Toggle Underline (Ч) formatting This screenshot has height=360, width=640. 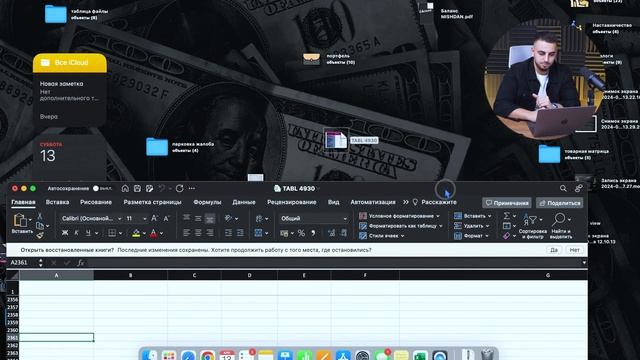click(88, 233)
